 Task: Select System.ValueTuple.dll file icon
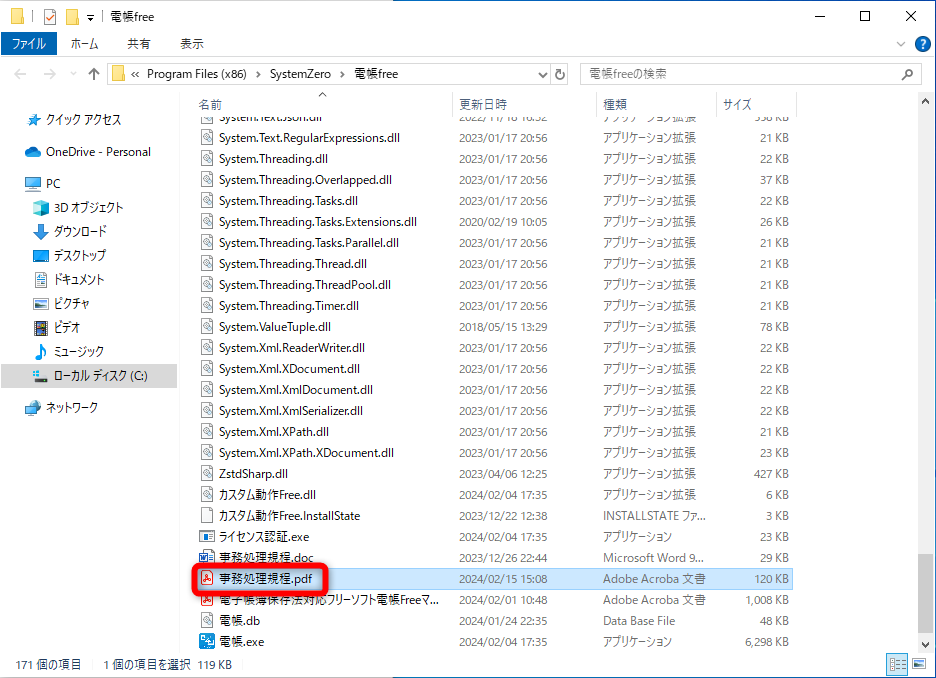tap(207, 326)
